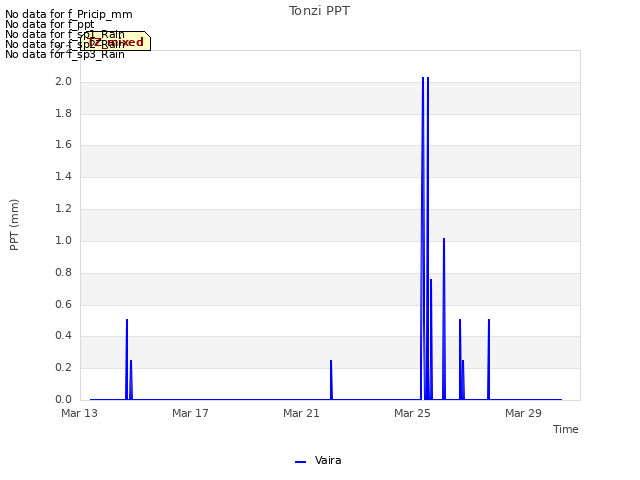This screenshot has height=480, width=640.
Task: Click the 1.2 y-axis tick label
Action: coord(63,209)
